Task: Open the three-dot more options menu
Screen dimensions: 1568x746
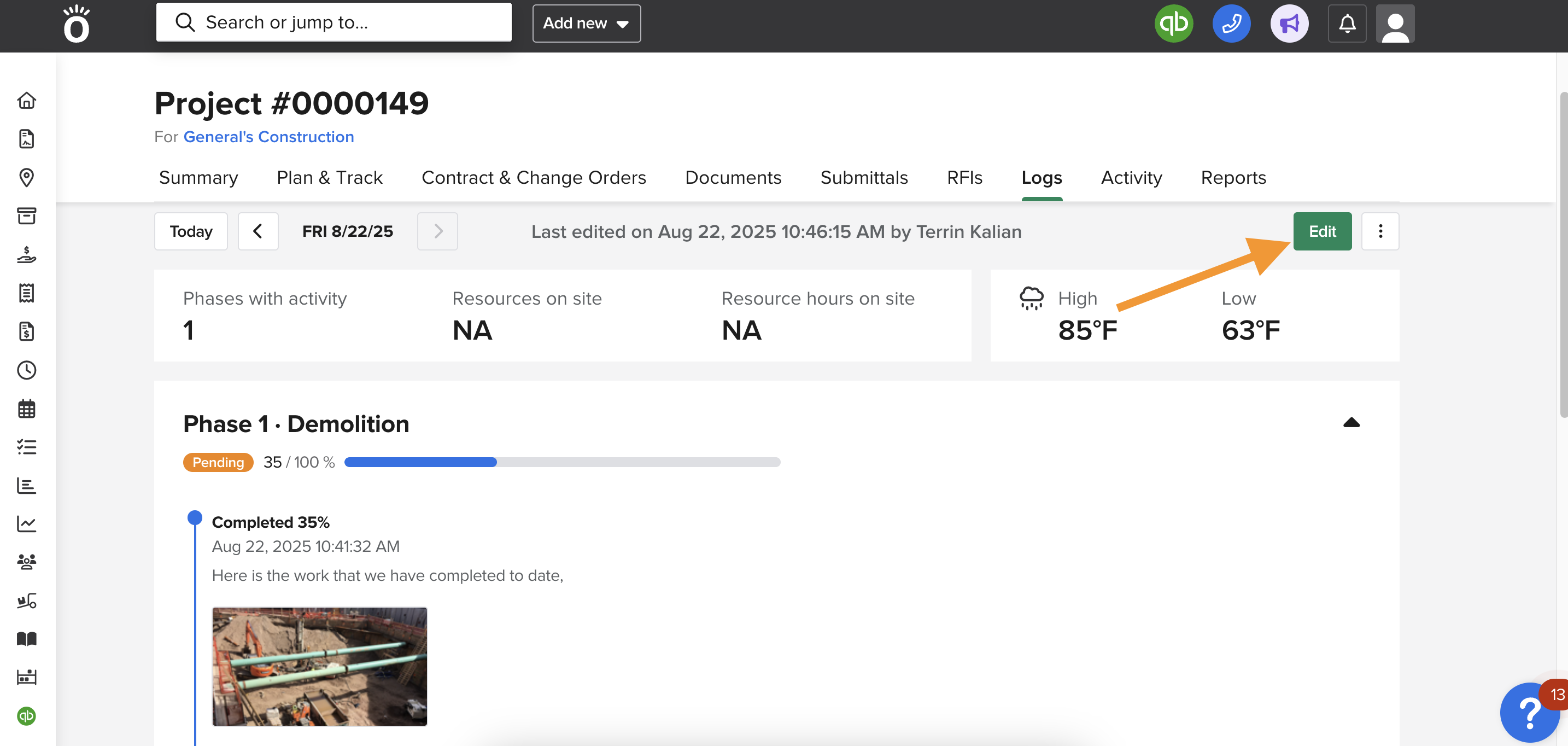Action: pyautogui.click(x=1380, y=231)
